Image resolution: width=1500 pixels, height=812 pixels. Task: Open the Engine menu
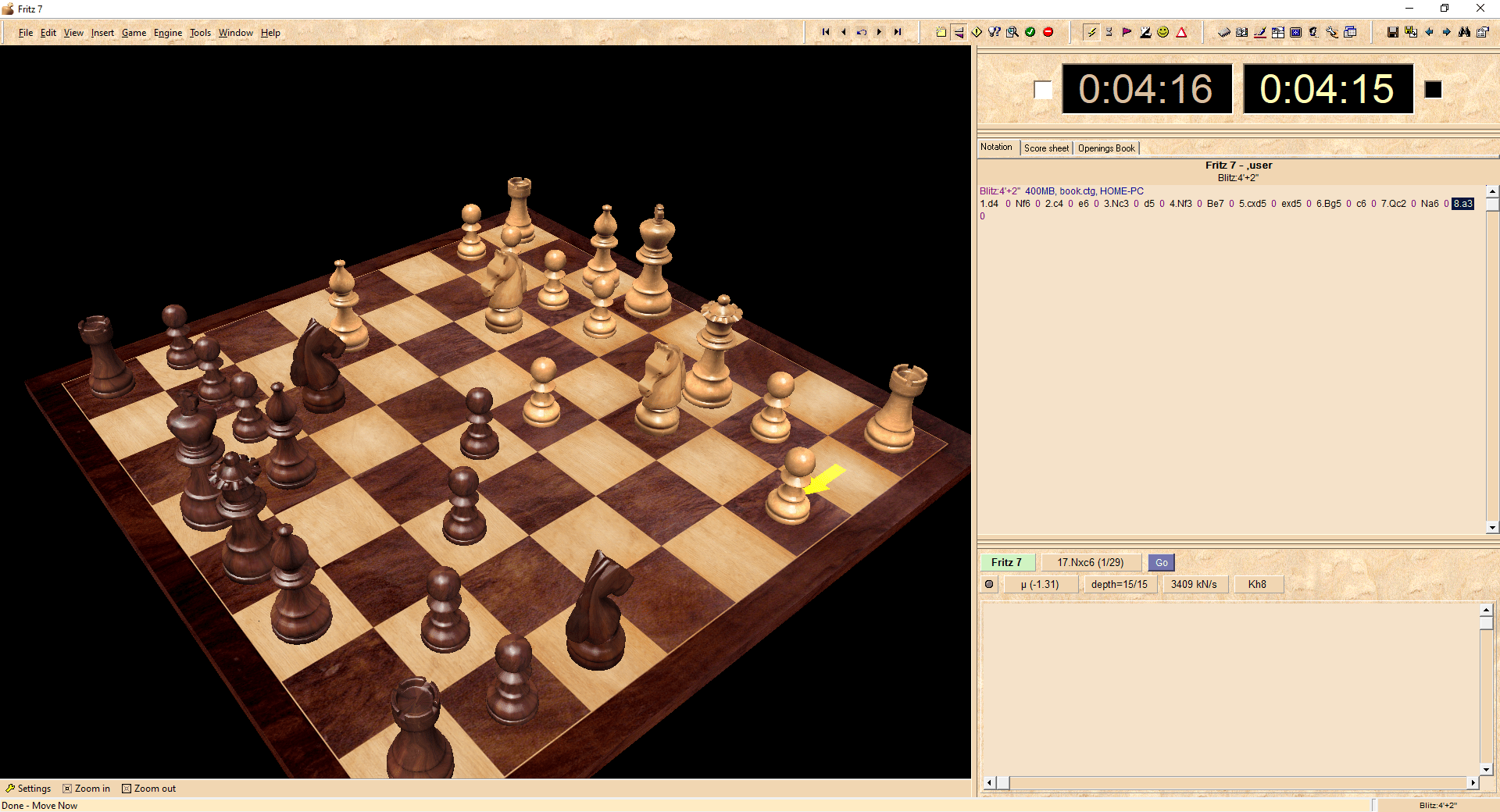(x=167, y=33)
